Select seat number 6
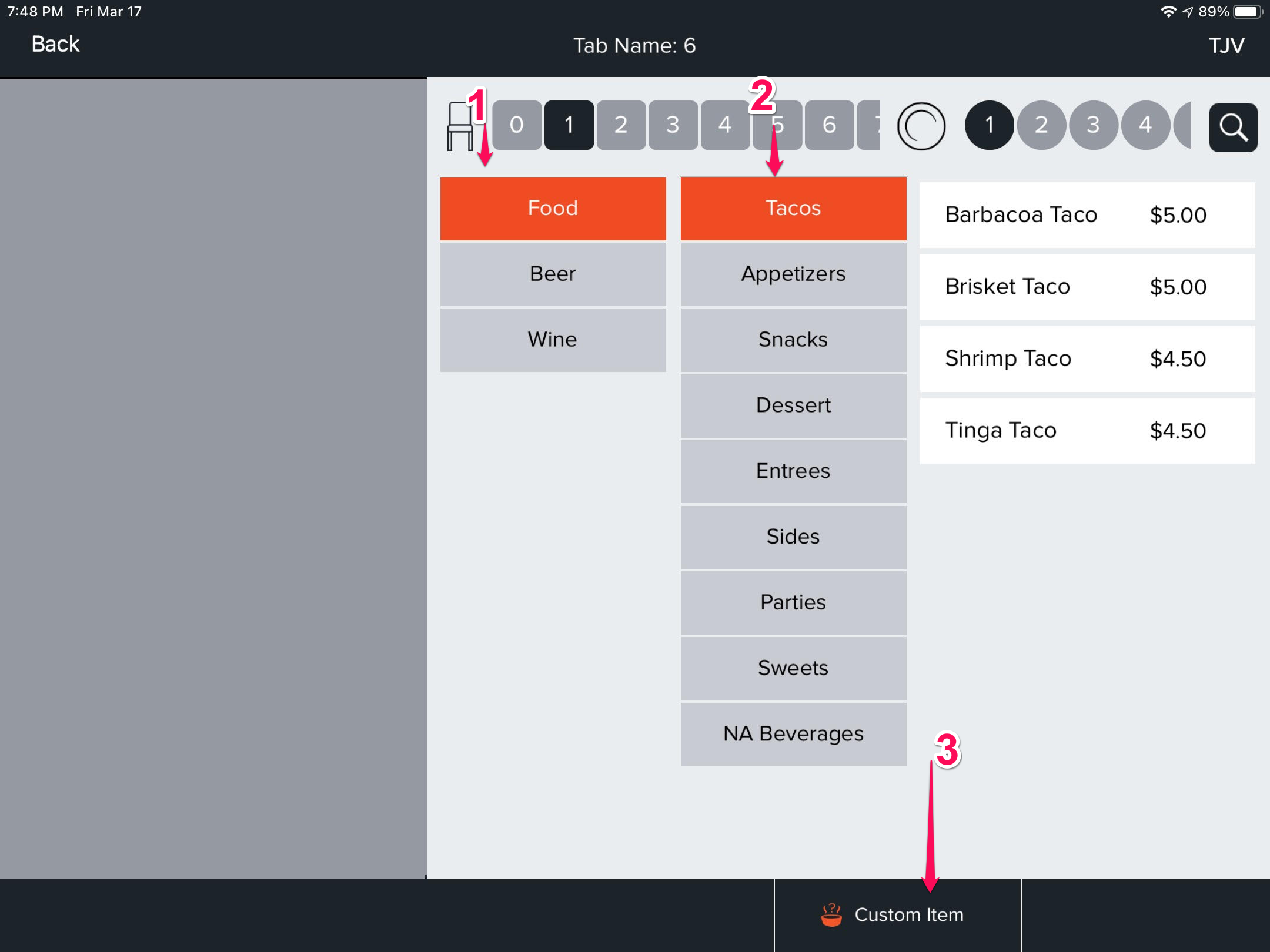The width and height of the screenshot is (1270, 952). click(x=829, y=125)
